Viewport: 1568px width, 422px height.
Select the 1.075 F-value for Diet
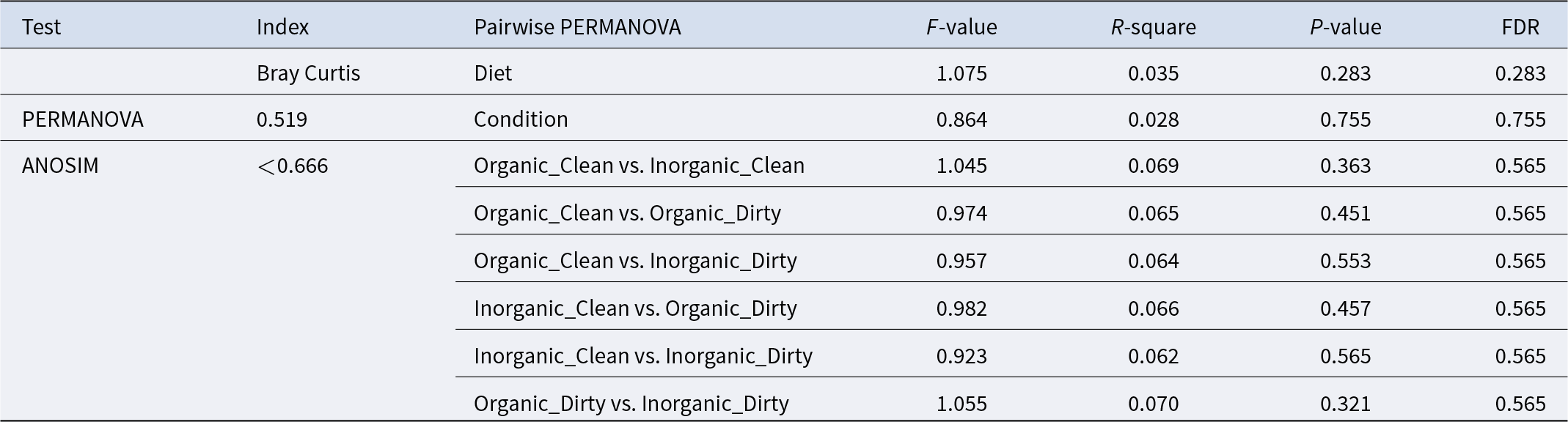click(961, 73)
